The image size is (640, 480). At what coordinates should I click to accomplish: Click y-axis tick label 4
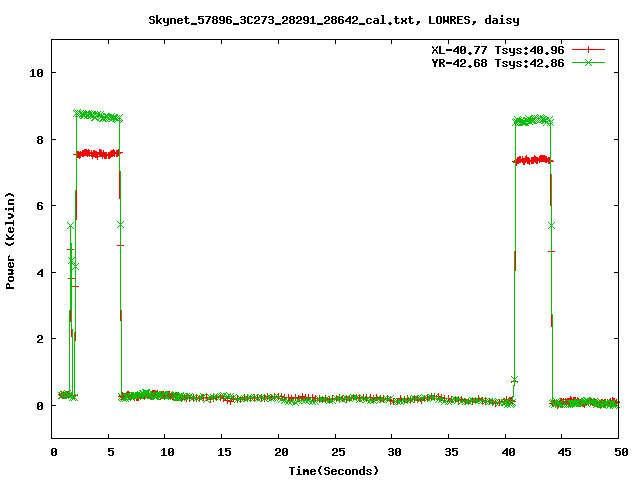coord(40,273)
